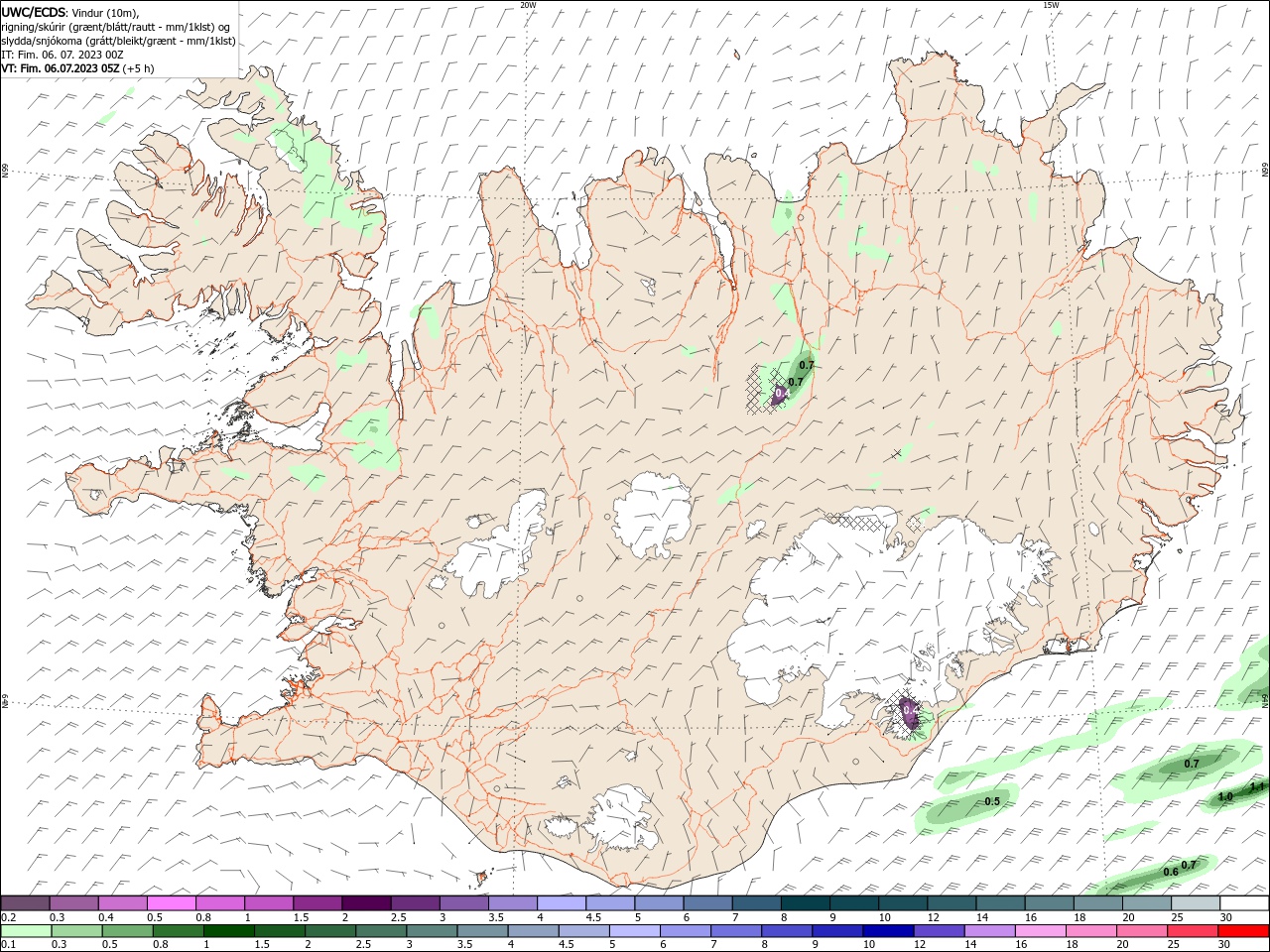The image size is (1270, 952).
Task: Click the initial time line 'IT: Fim. 06. 07. 2023 00Z'
Action: [x=63, y=55]
